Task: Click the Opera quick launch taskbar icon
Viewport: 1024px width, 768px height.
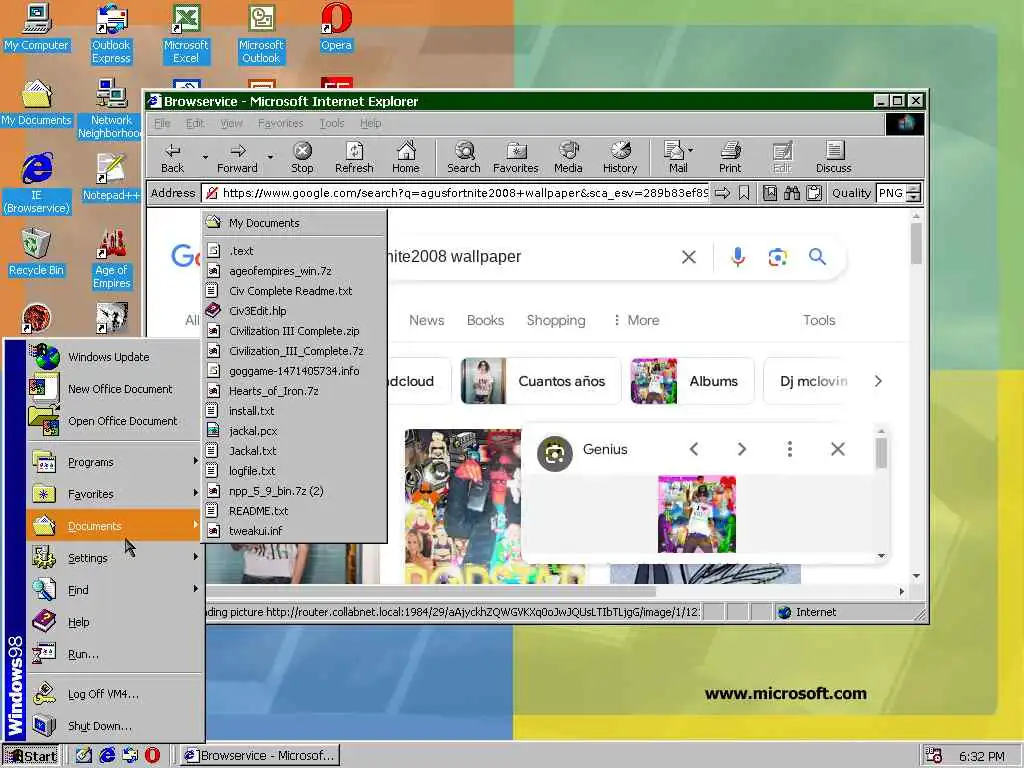Action: point(152,755)
